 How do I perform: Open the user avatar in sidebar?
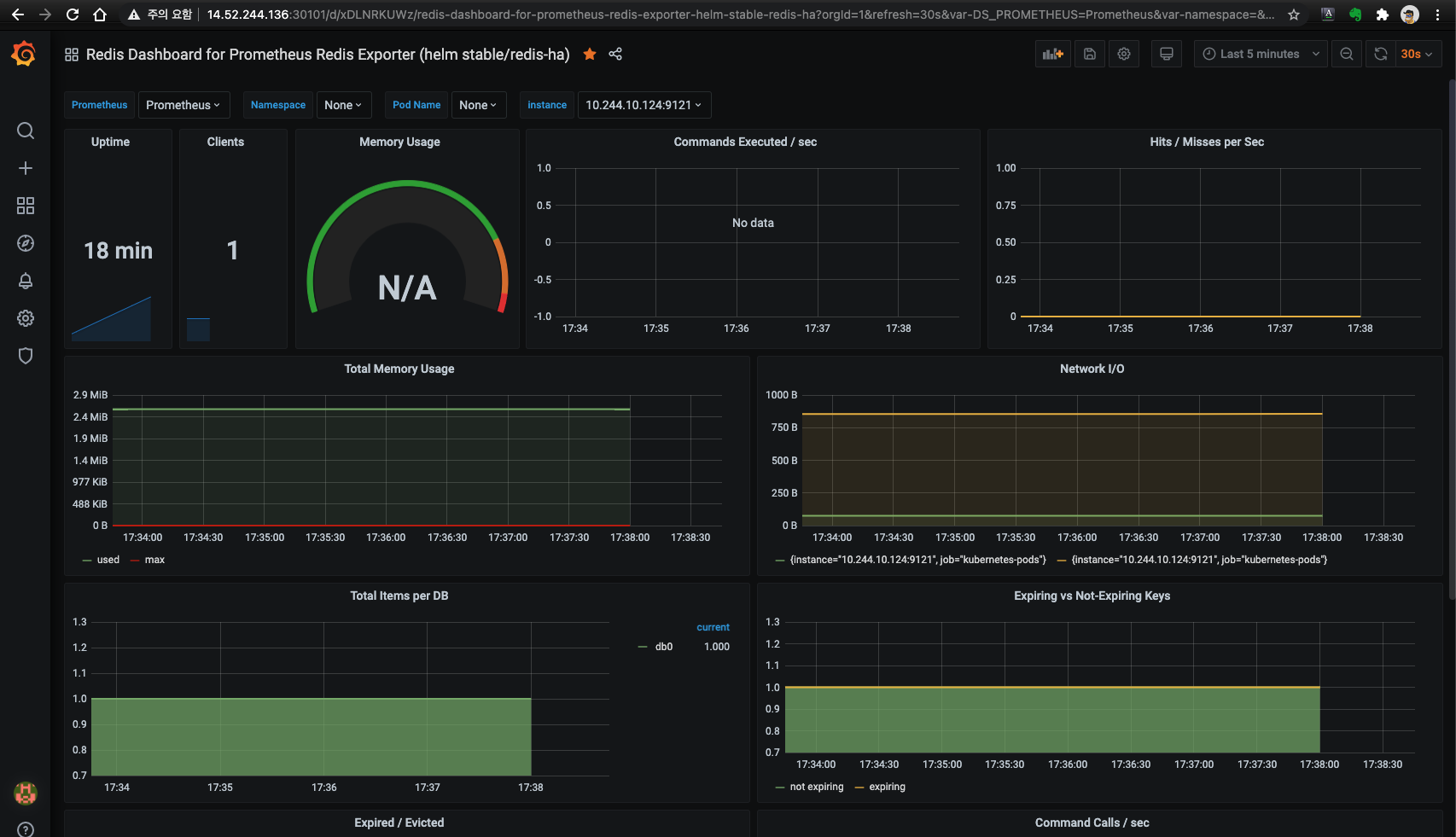(26, 793)
